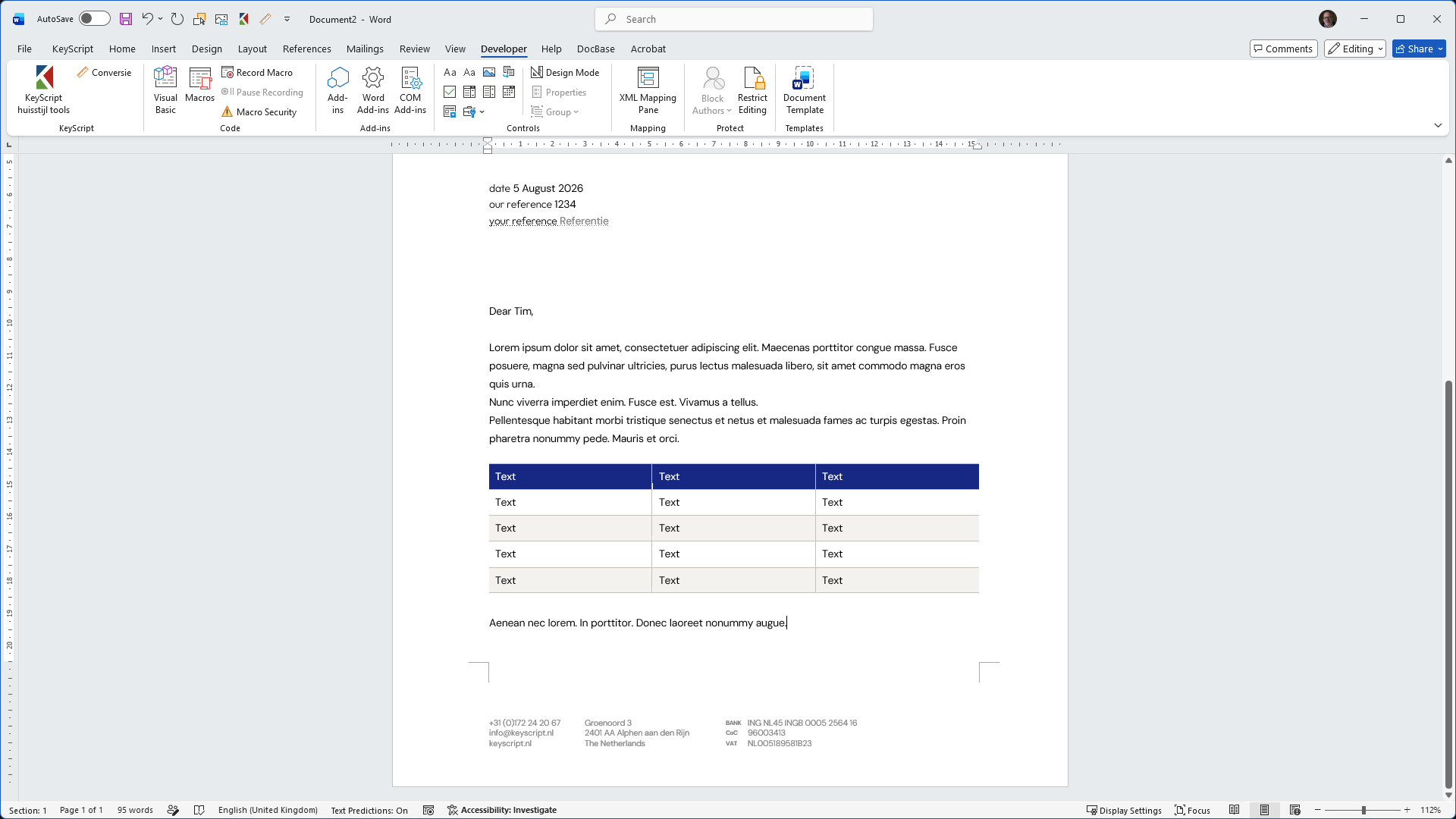1456x819 pixels.
Task: Open Display Settings in status bar
Action: click(x=1124, y=810)
